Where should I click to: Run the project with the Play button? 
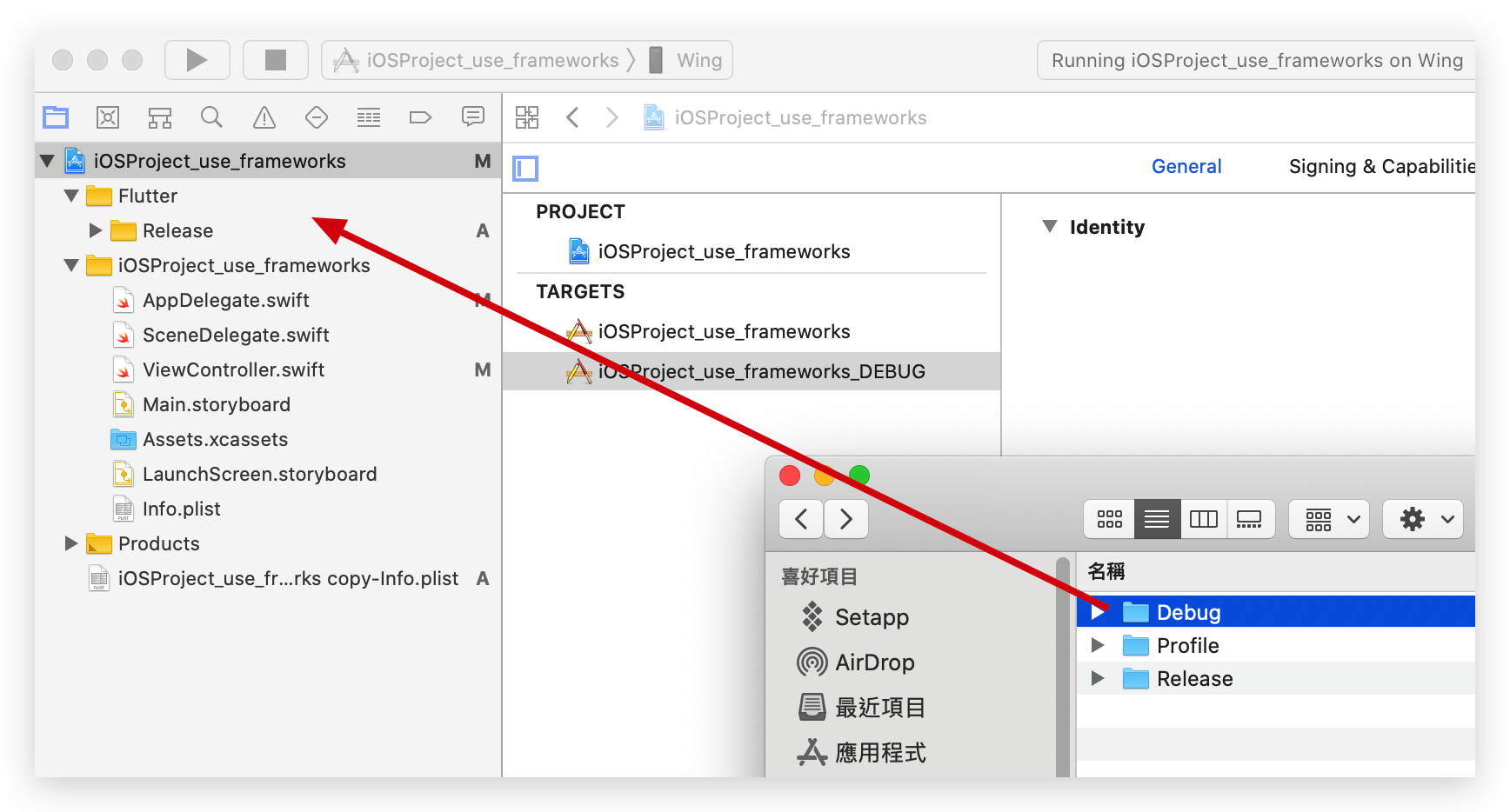[197, 60]
